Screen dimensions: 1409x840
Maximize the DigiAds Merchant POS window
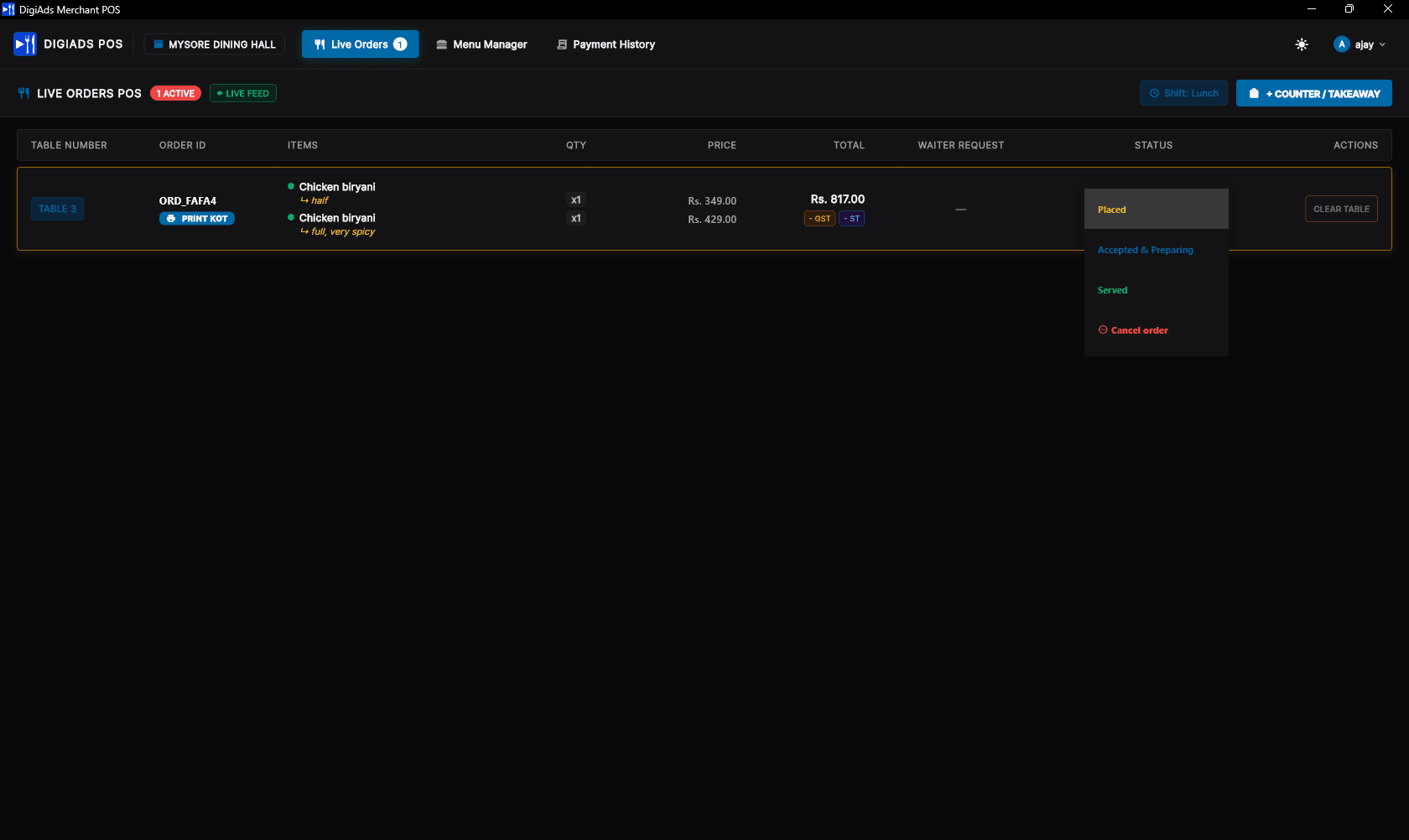click(x=1349, y=9)
